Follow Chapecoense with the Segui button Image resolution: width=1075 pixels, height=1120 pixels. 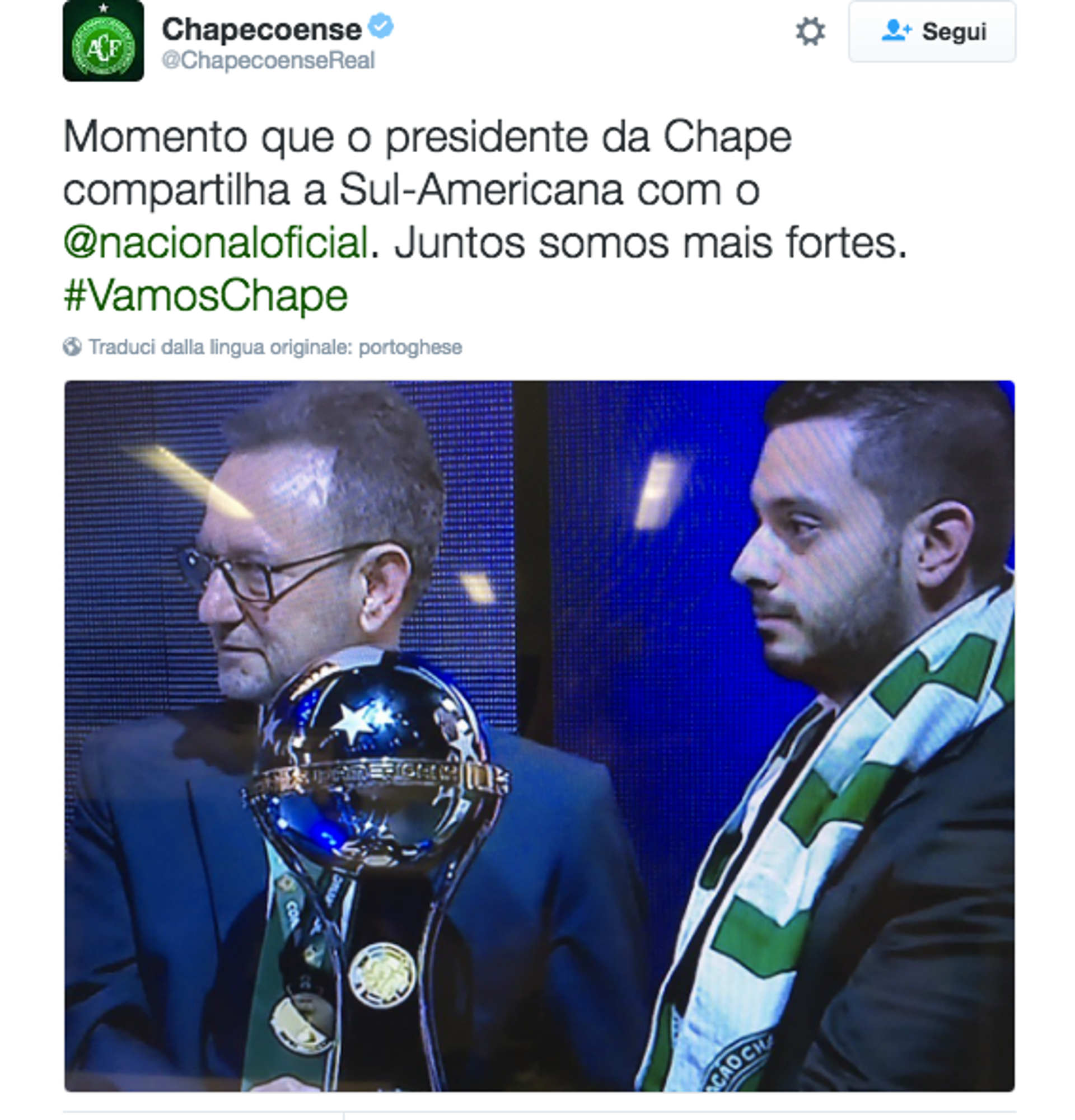tap(932, 31)
